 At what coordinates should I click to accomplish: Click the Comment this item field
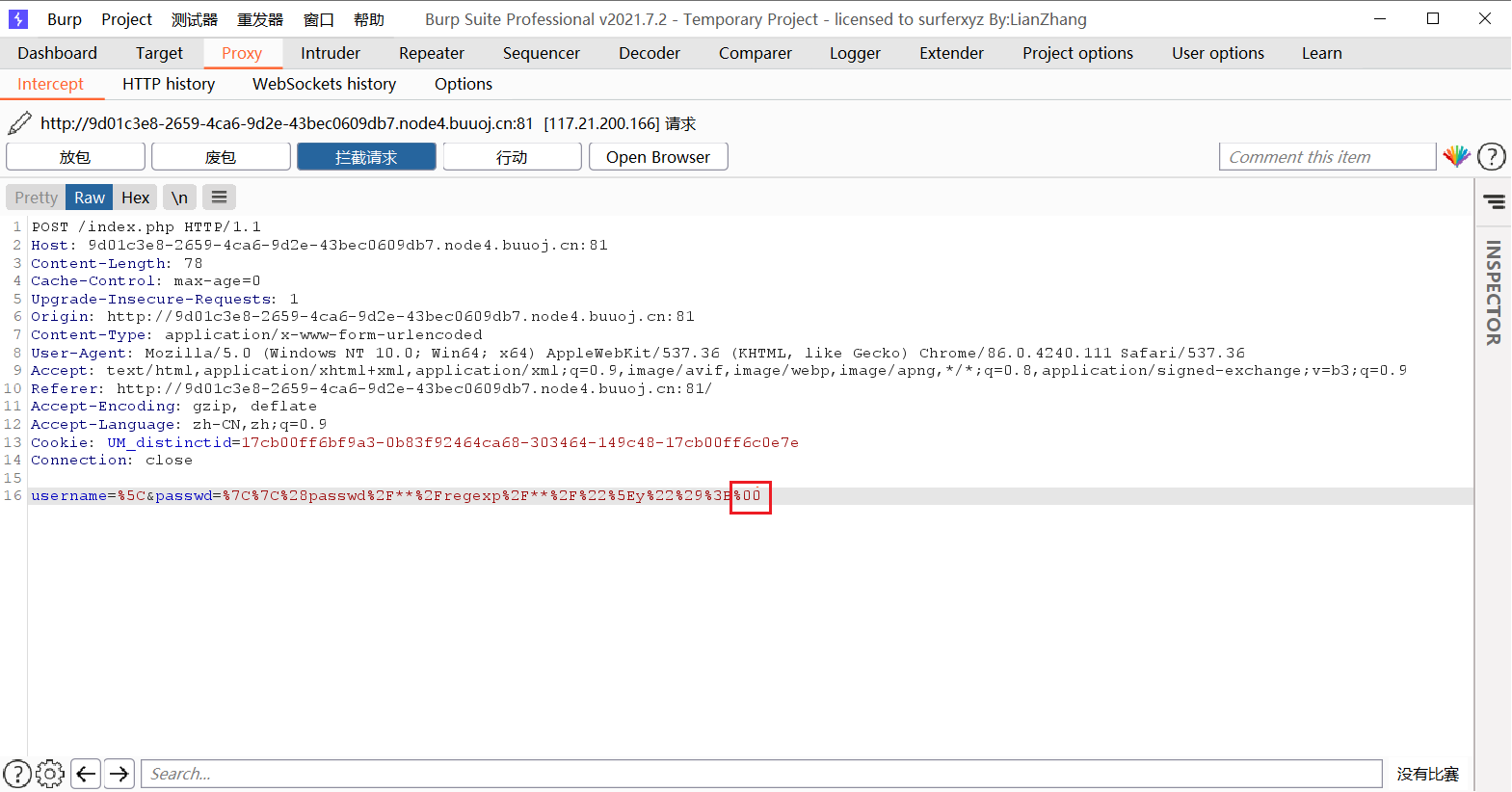coord(1328,157)
